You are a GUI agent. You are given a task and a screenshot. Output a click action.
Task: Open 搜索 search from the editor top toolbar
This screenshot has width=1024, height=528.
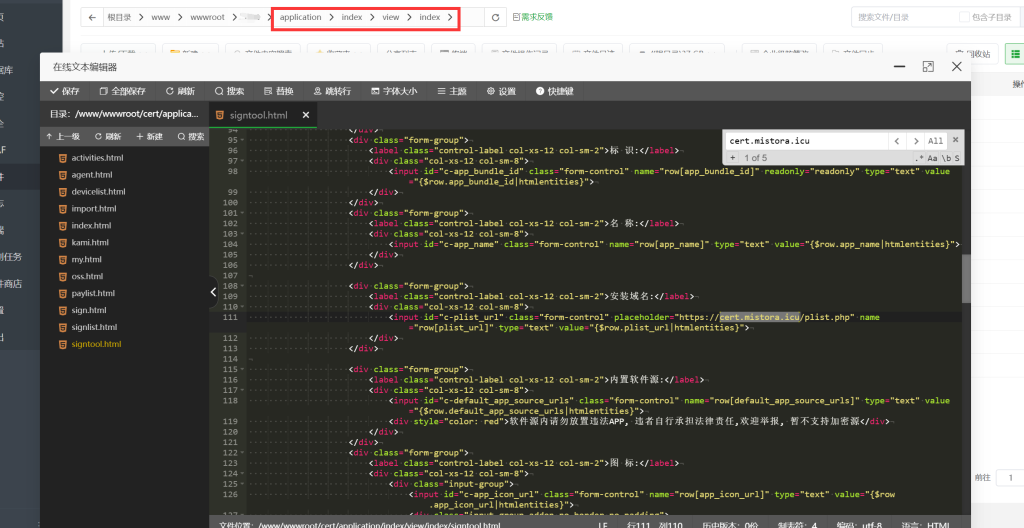tap(229, 91)
